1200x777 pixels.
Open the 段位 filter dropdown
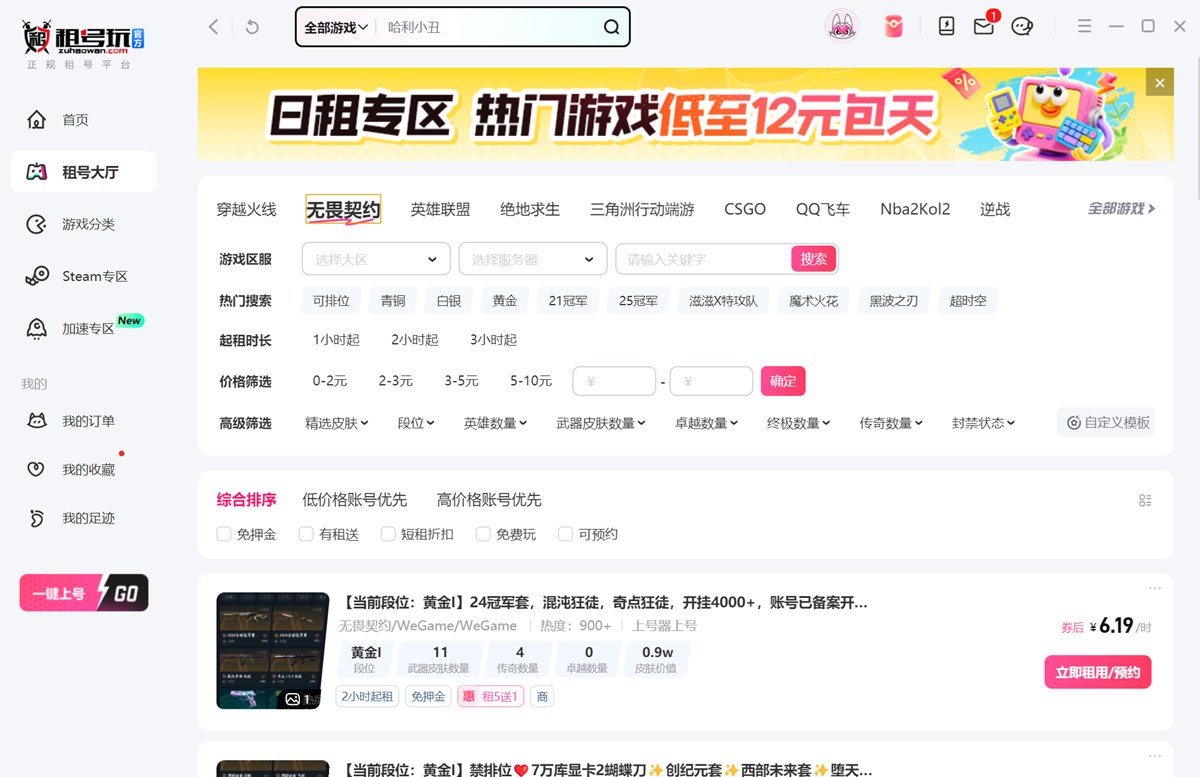point(416,422)
